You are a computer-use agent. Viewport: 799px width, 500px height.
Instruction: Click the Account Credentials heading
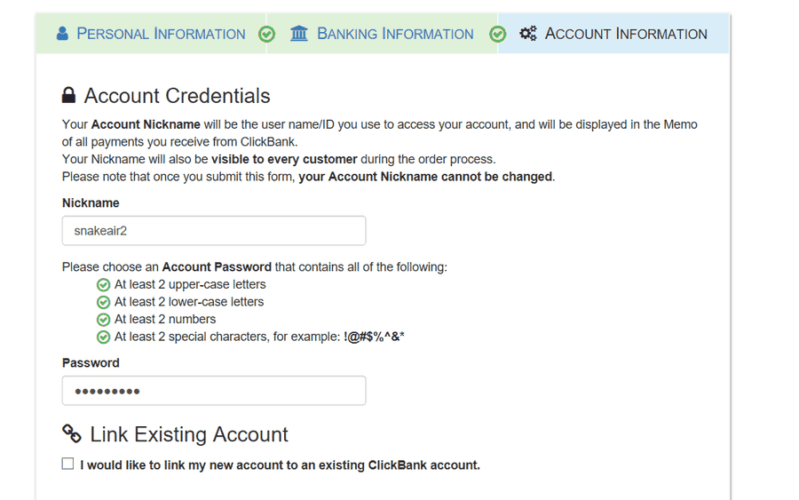coord(177,96)
